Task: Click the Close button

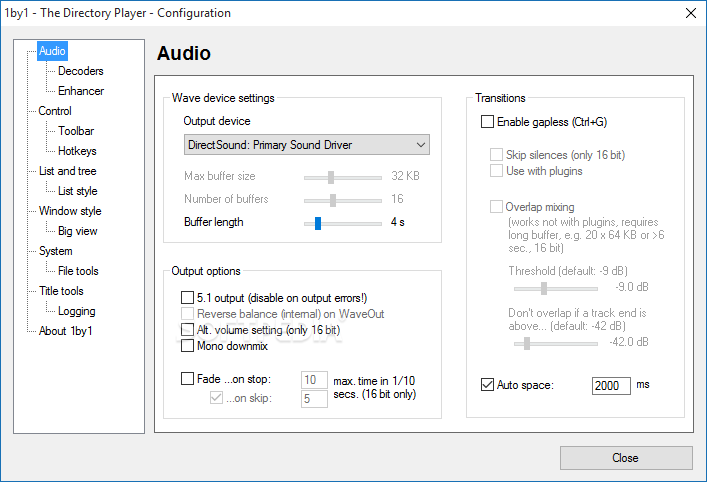Action: 626,458
